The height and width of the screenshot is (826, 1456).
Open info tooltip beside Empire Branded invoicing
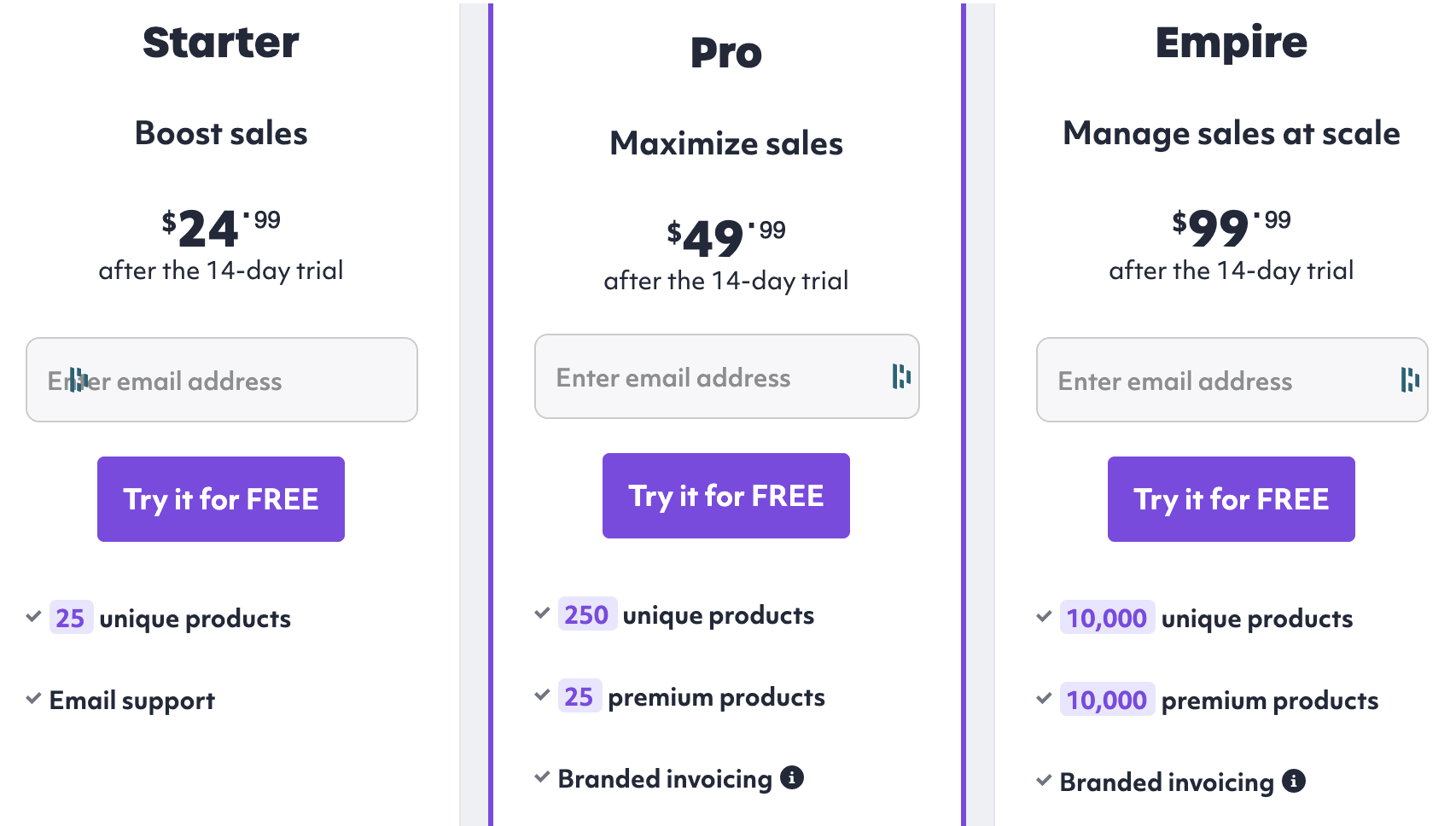click(1296, 781)
